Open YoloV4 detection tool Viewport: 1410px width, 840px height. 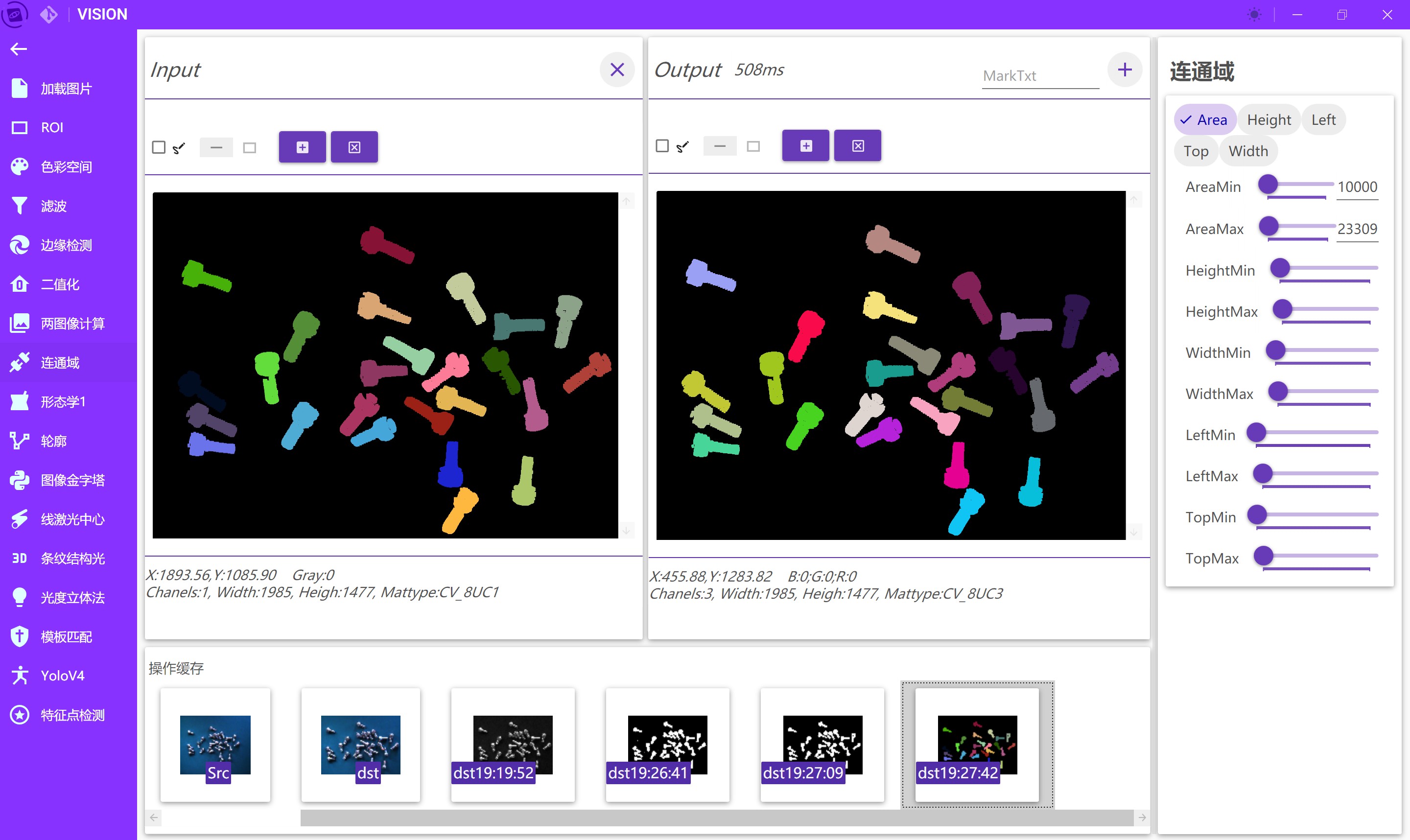pyautogui.click(x=62, y=676)
